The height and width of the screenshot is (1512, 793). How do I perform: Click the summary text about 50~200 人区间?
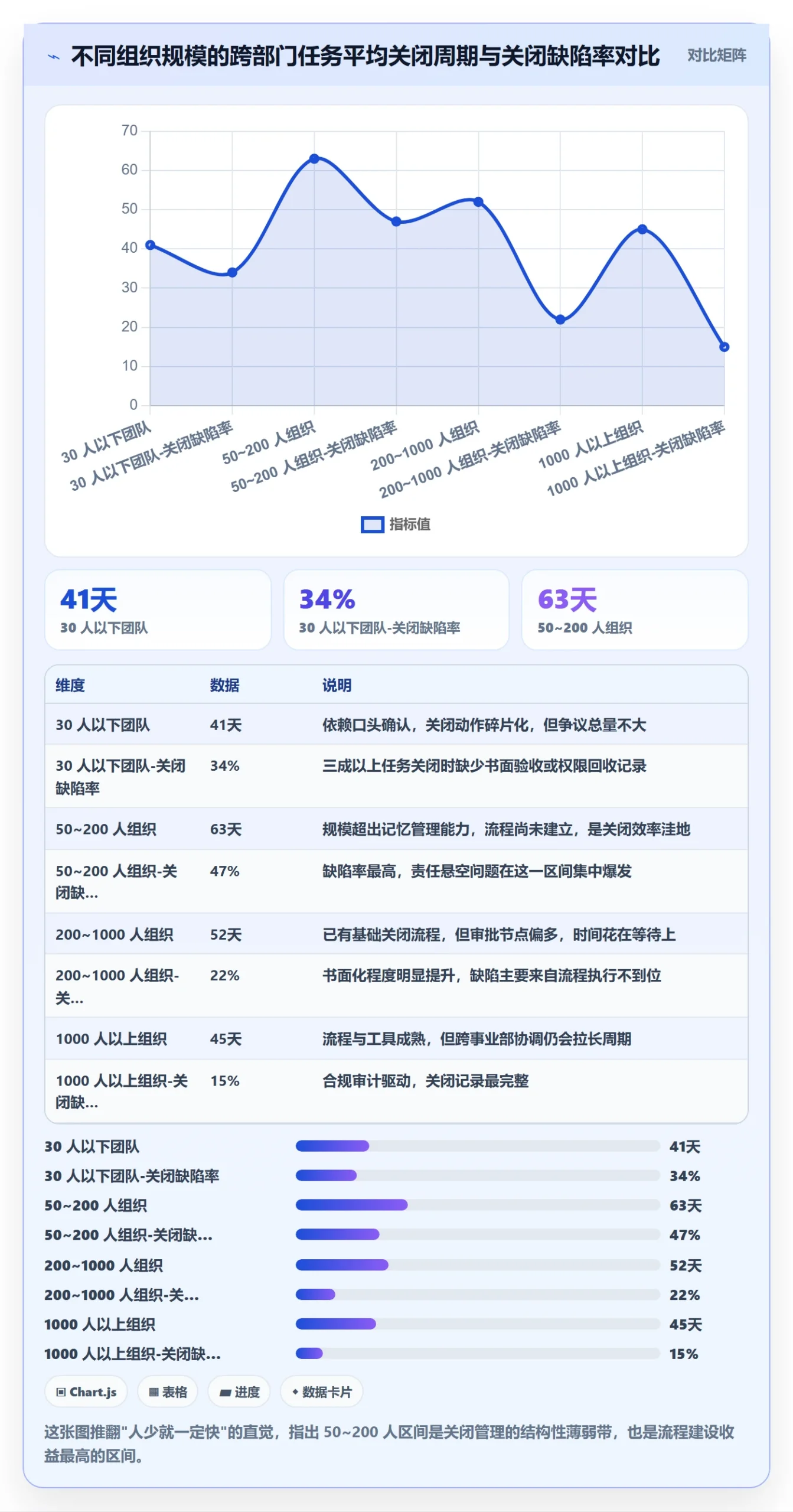click(x=389, y=1443)
